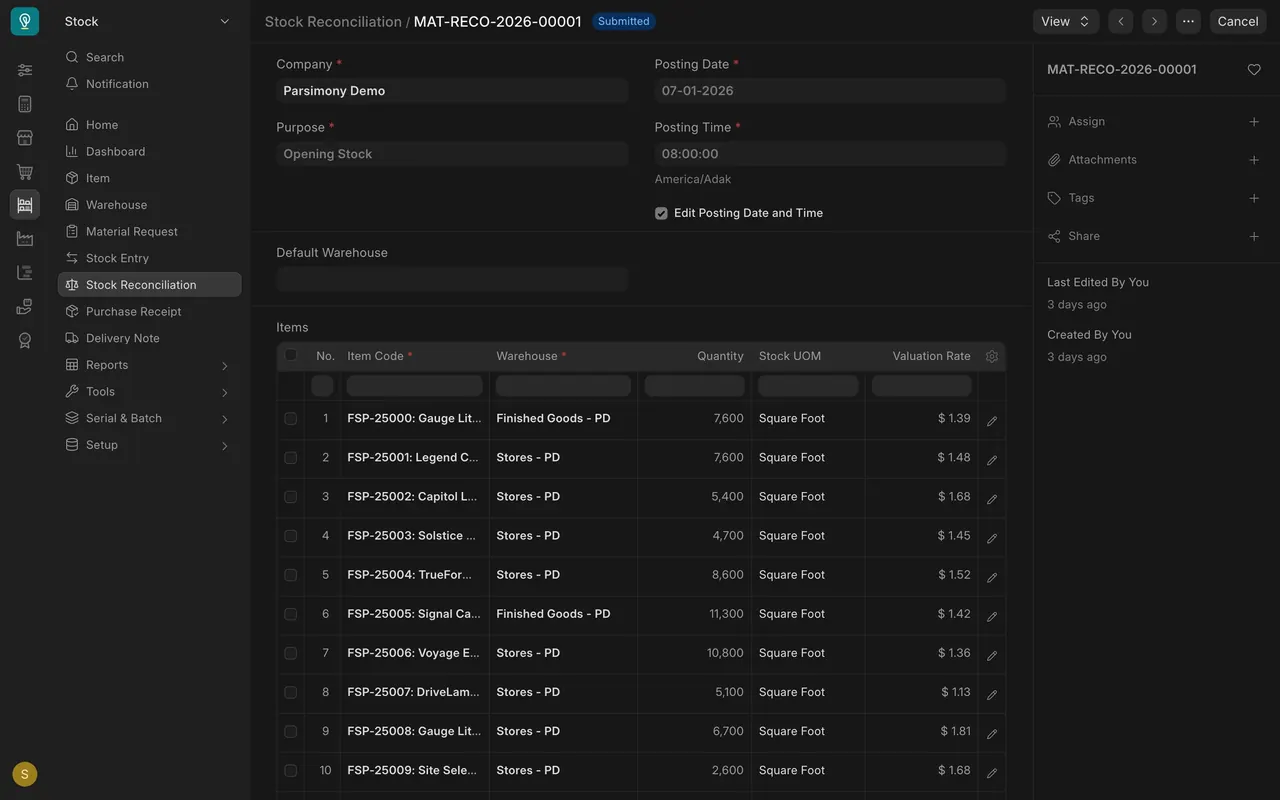Select the checkbox for row FSP-25009
Image resolution: width=1280 pixels, height=800 pixels.
point(291,771)
